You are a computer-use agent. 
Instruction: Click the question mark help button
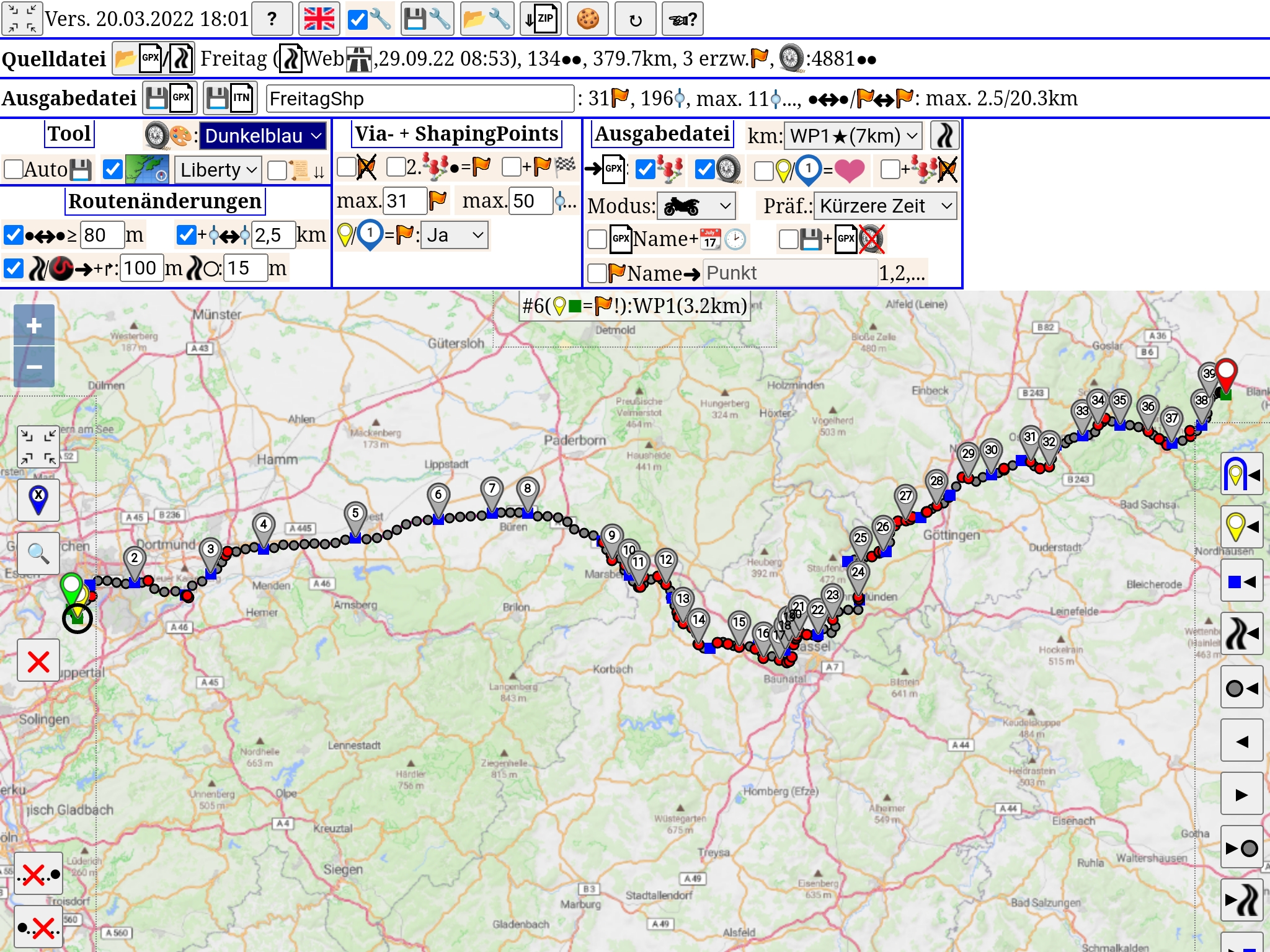point(272,19)
